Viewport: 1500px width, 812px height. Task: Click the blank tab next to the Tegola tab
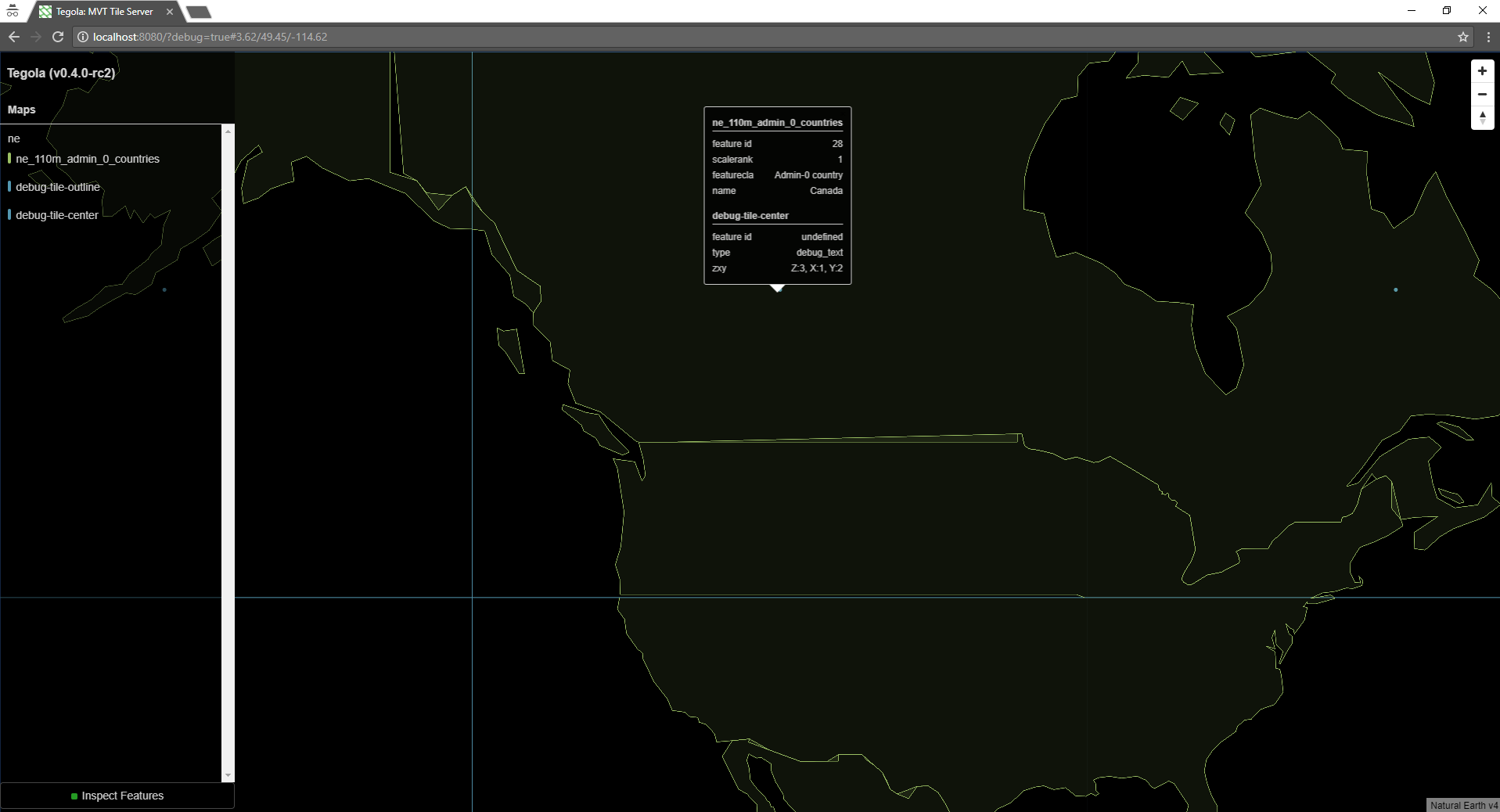tap(198, 12)
